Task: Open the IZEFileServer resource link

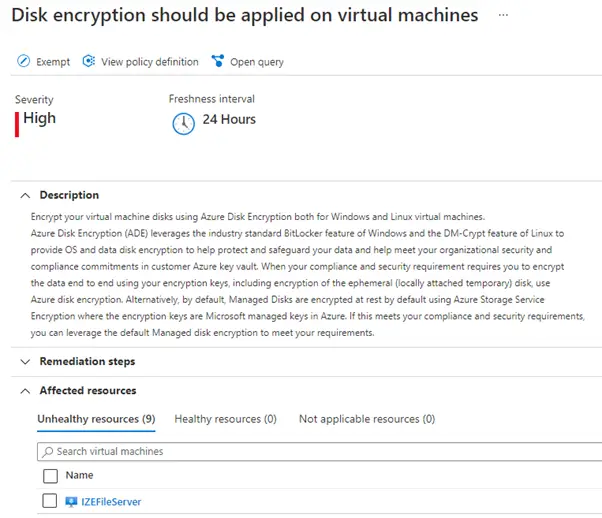Action: click(x=110, y=502)
